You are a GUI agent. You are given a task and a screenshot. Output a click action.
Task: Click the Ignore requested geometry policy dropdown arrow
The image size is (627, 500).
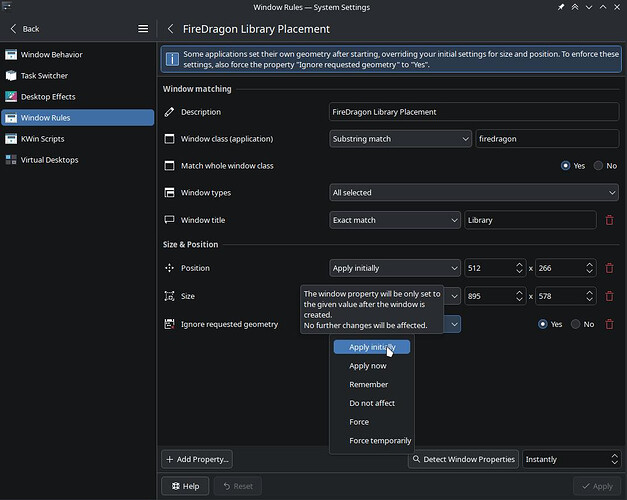tap(454, 324)
